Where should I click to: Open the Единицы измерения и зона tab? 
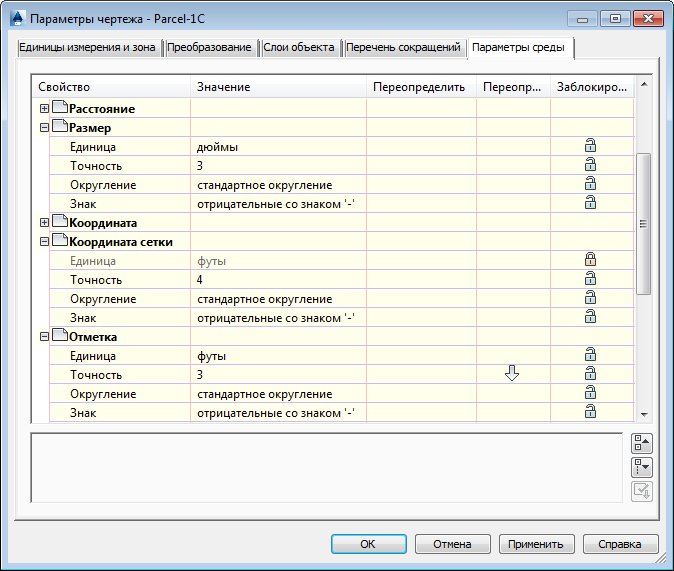tap(88, 48)
